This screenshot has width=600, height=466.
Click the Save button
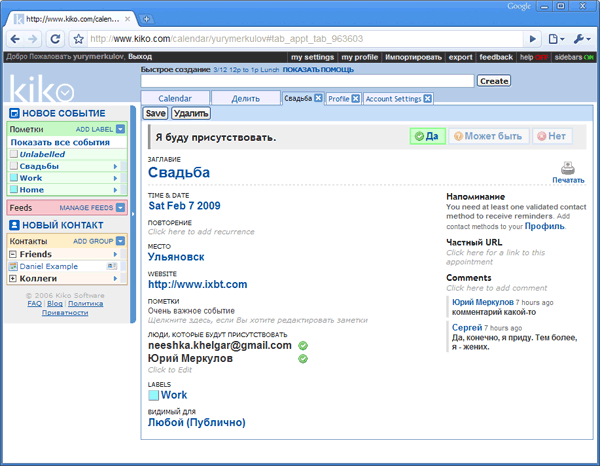tap(155, 113)
